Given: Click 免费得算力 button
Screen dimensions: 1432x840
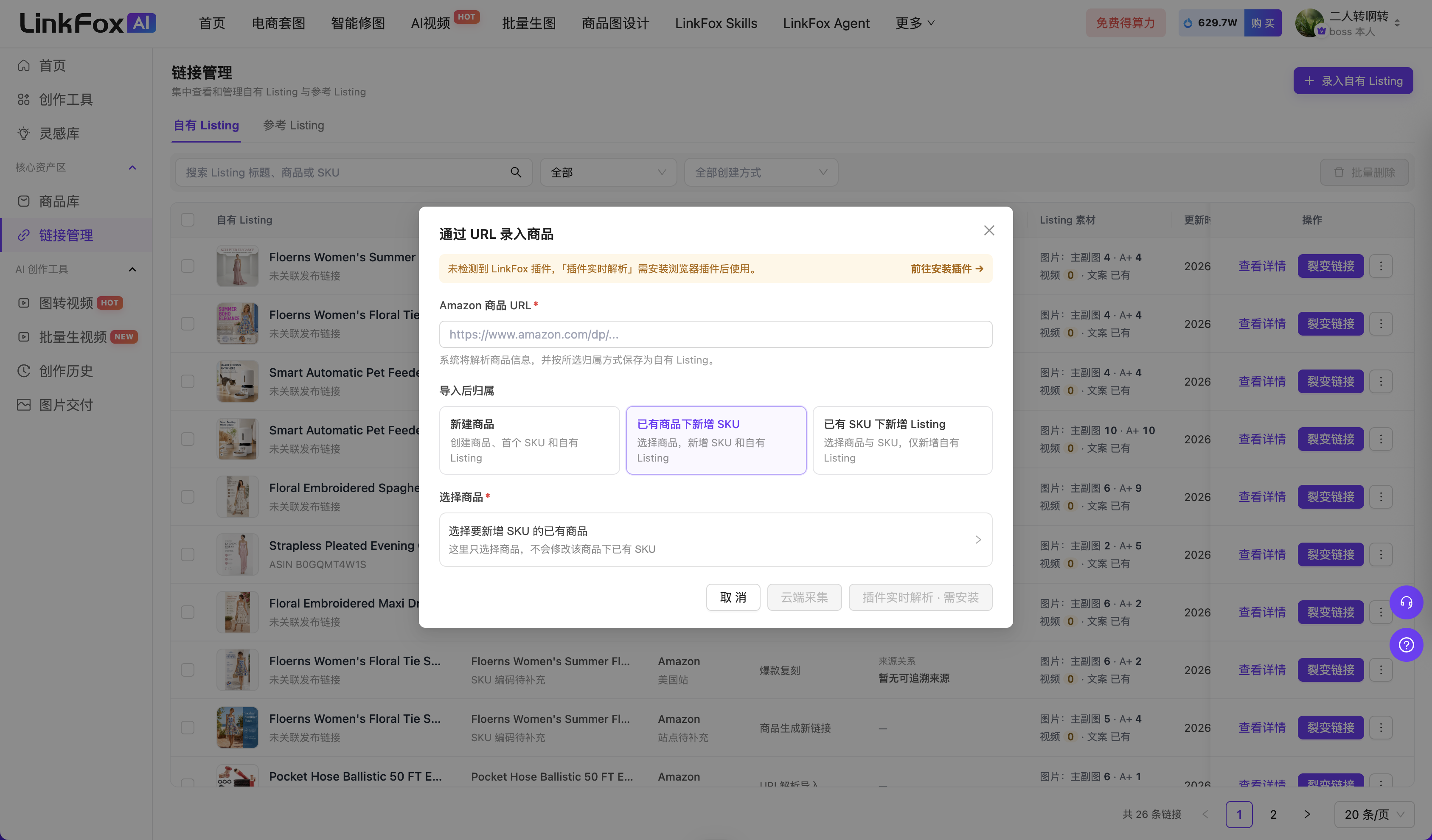Looking at the screenshot, I should 1125,23.
